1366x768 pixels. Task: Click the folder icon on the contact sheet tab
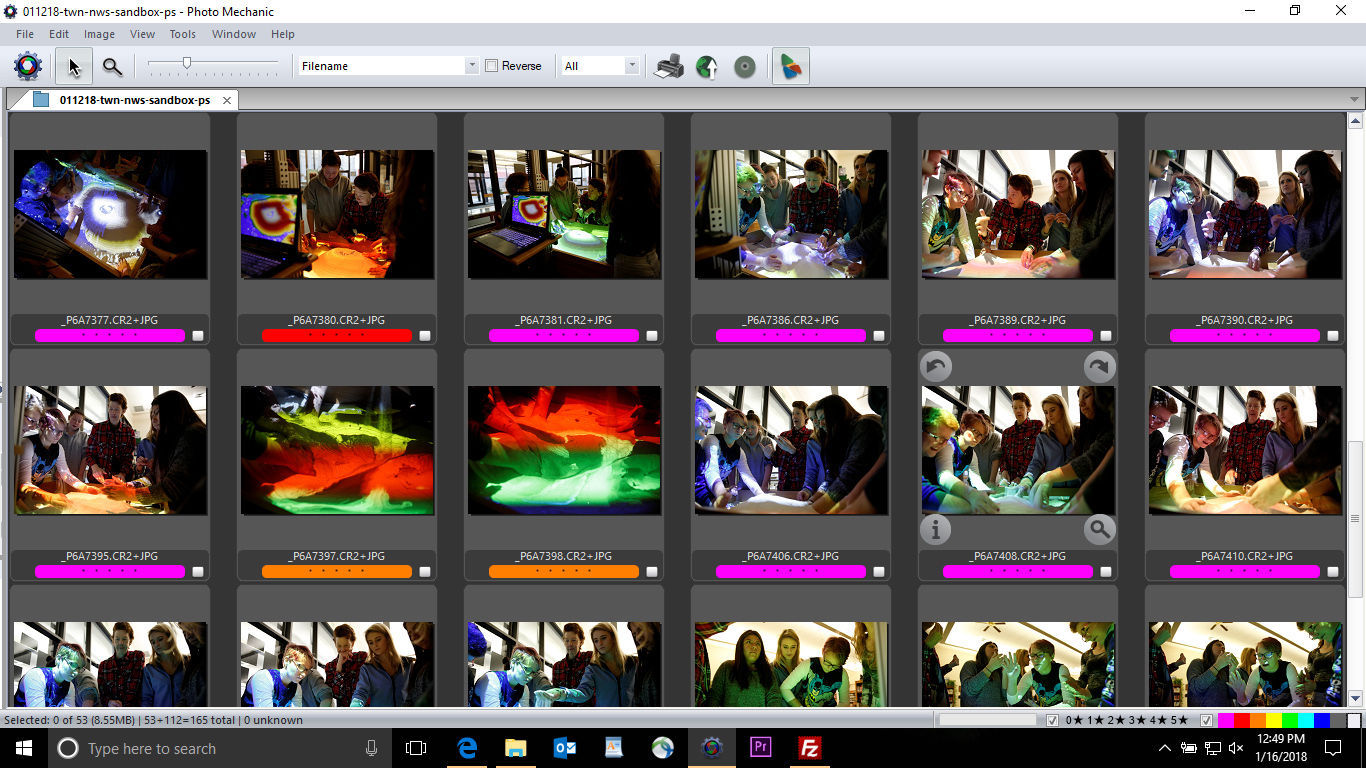(41, 100)
